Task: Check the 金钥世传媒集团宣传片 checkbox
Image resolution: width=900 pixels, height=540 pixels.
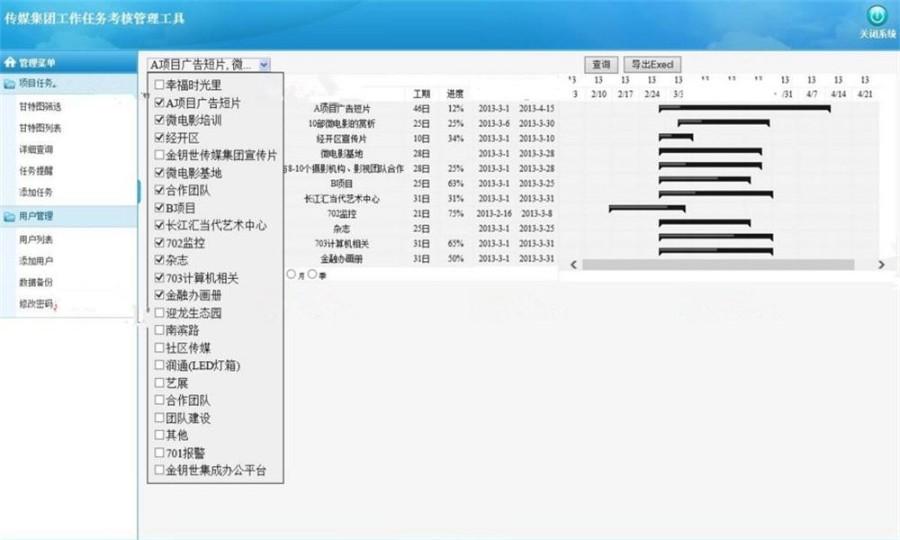Action: pos(159,155)
